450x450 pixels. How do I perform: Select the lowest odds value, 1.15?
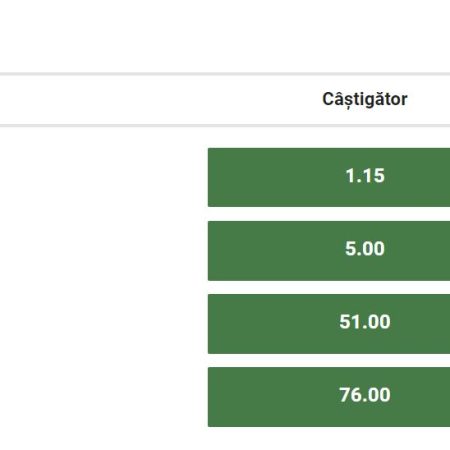[329, 177]
